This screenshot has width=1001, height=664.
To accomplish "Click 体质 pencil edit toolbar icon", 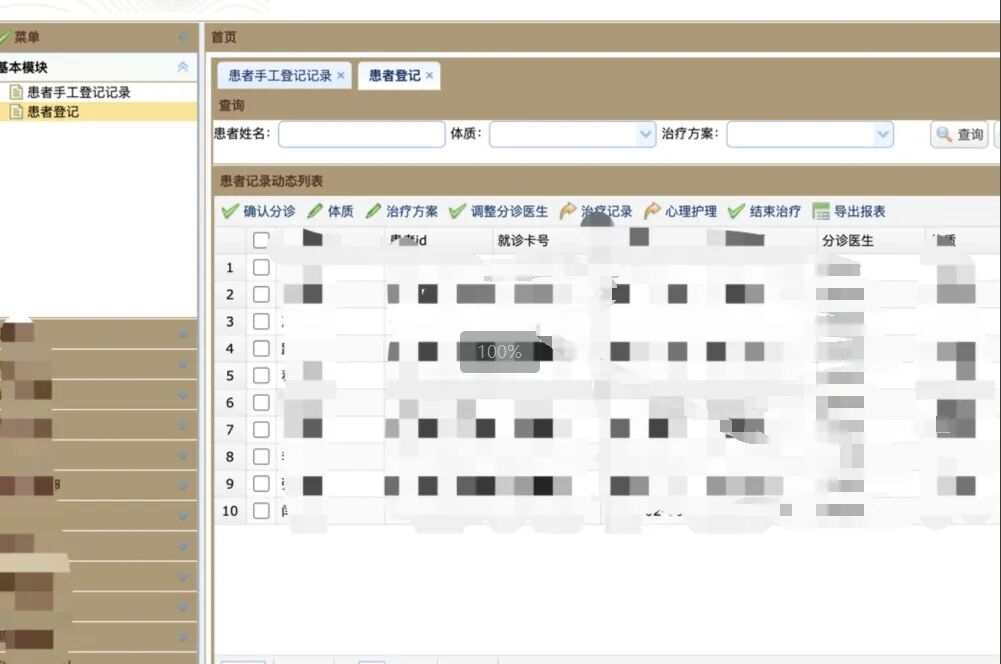I will [x=315, y=211].
